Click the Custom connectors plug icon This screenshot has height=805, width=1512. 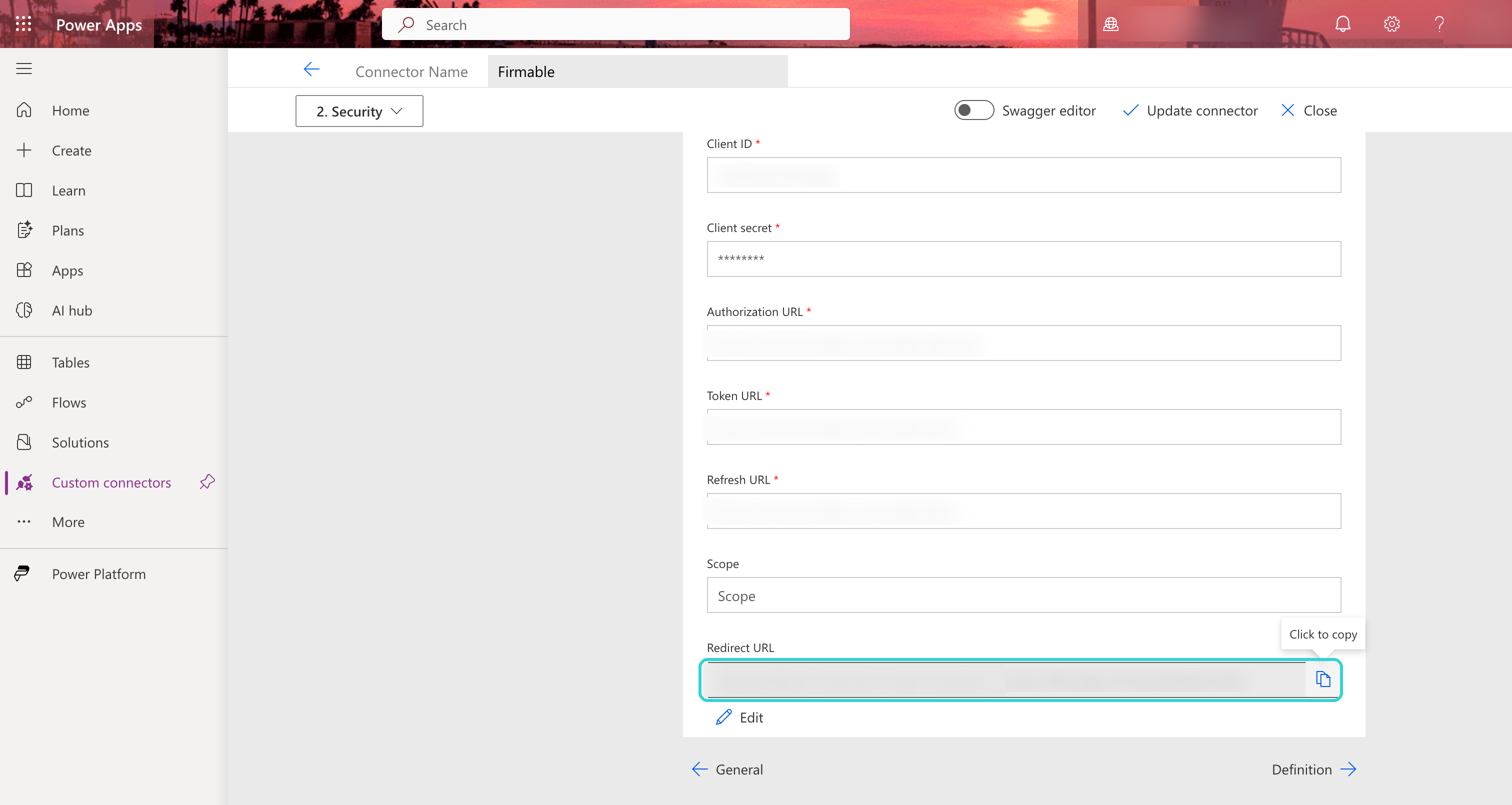click(24, 482)
